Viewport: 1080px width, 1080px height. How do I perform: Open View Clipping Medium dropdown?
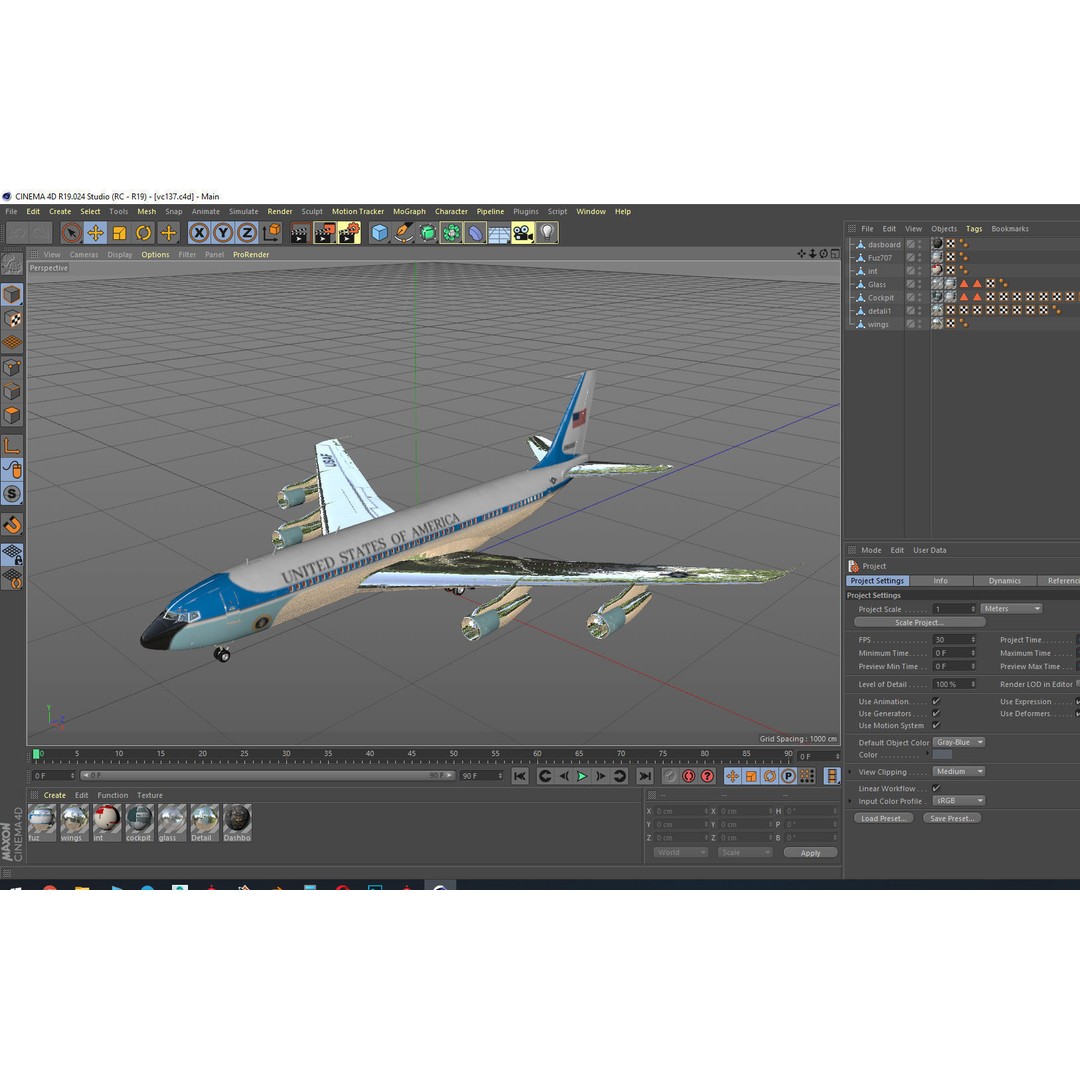(x=959, y=771)
